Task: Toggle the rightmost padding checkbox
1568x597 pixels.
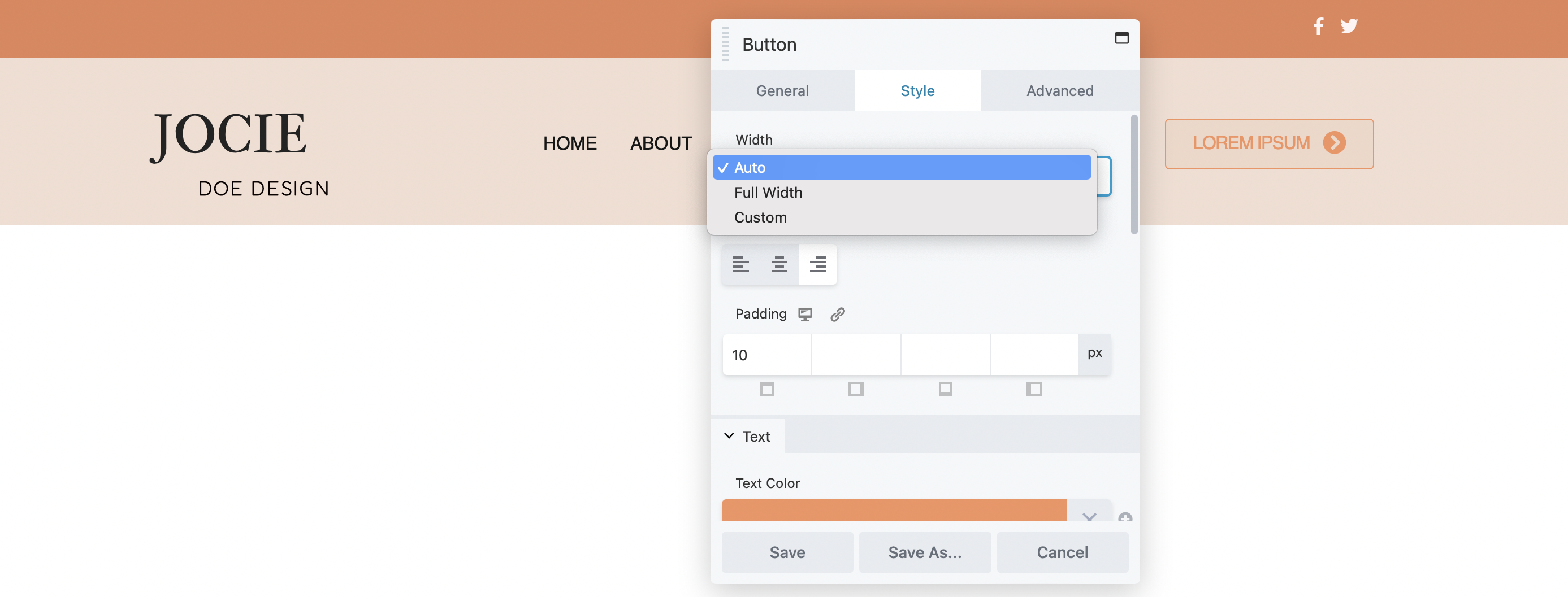Action: click(1035, 390)
